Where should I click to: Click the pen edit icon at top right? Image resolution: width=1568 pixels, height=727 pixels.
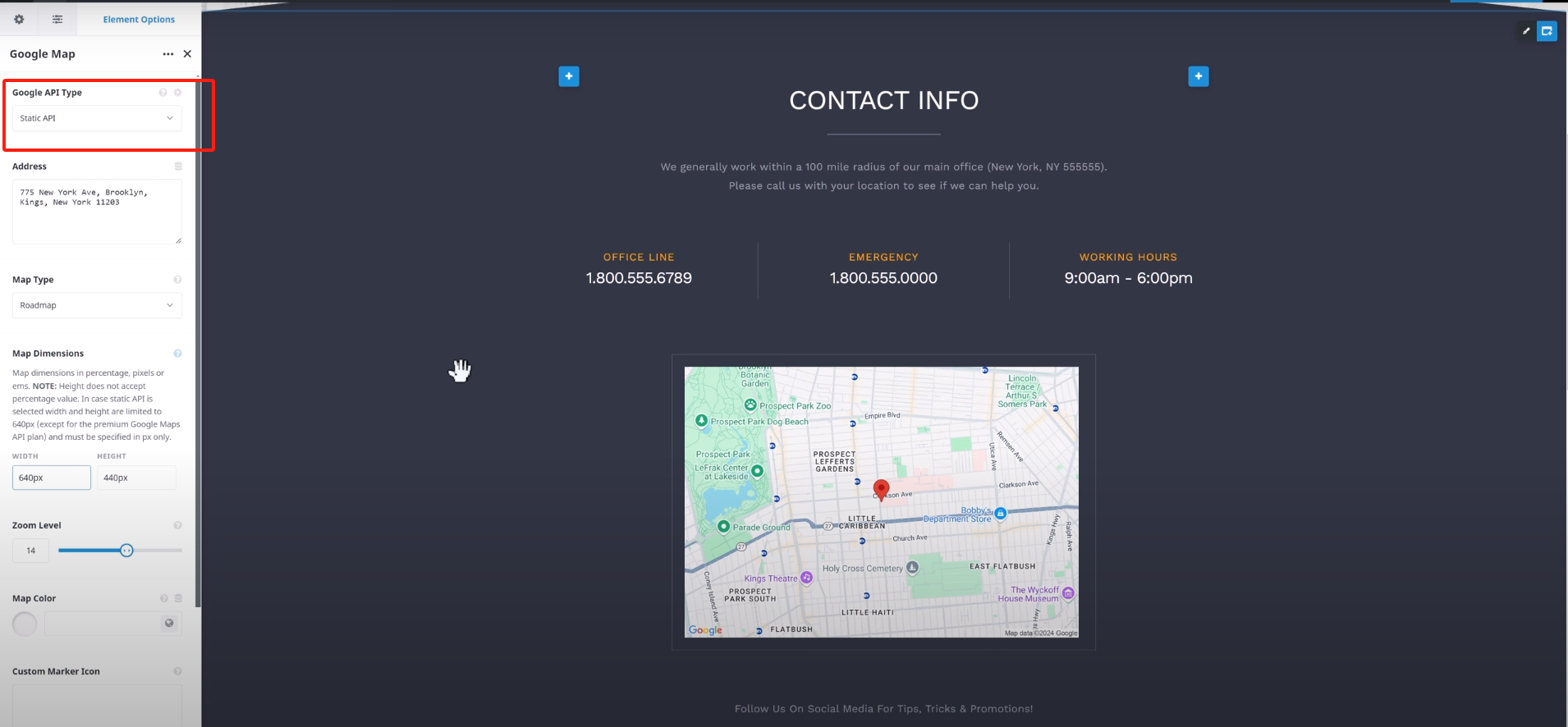(1526, 31)
